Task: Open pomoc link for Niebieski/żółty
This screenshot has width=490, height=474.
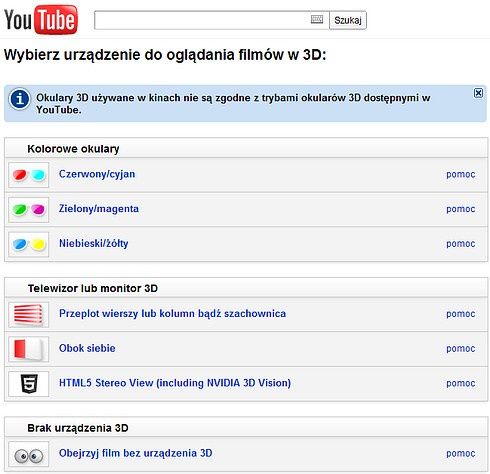Action: coord(461,244)
